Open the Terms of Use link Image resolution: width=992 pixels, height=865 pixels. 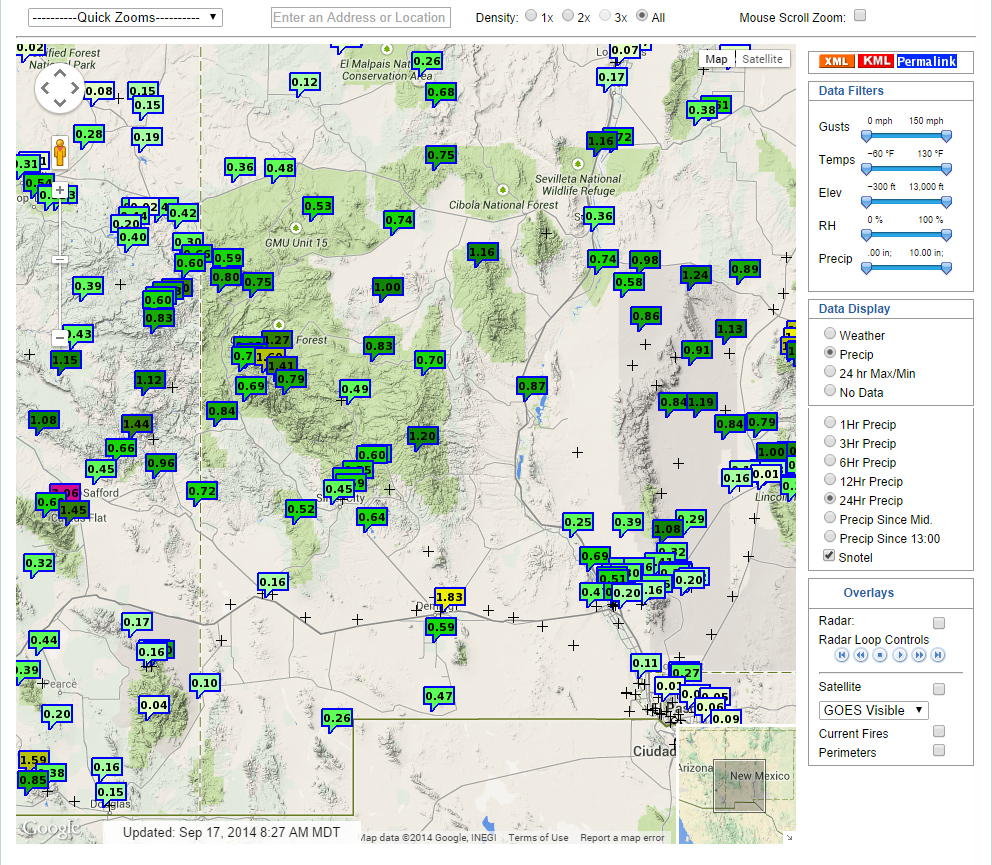click(538, 837)
